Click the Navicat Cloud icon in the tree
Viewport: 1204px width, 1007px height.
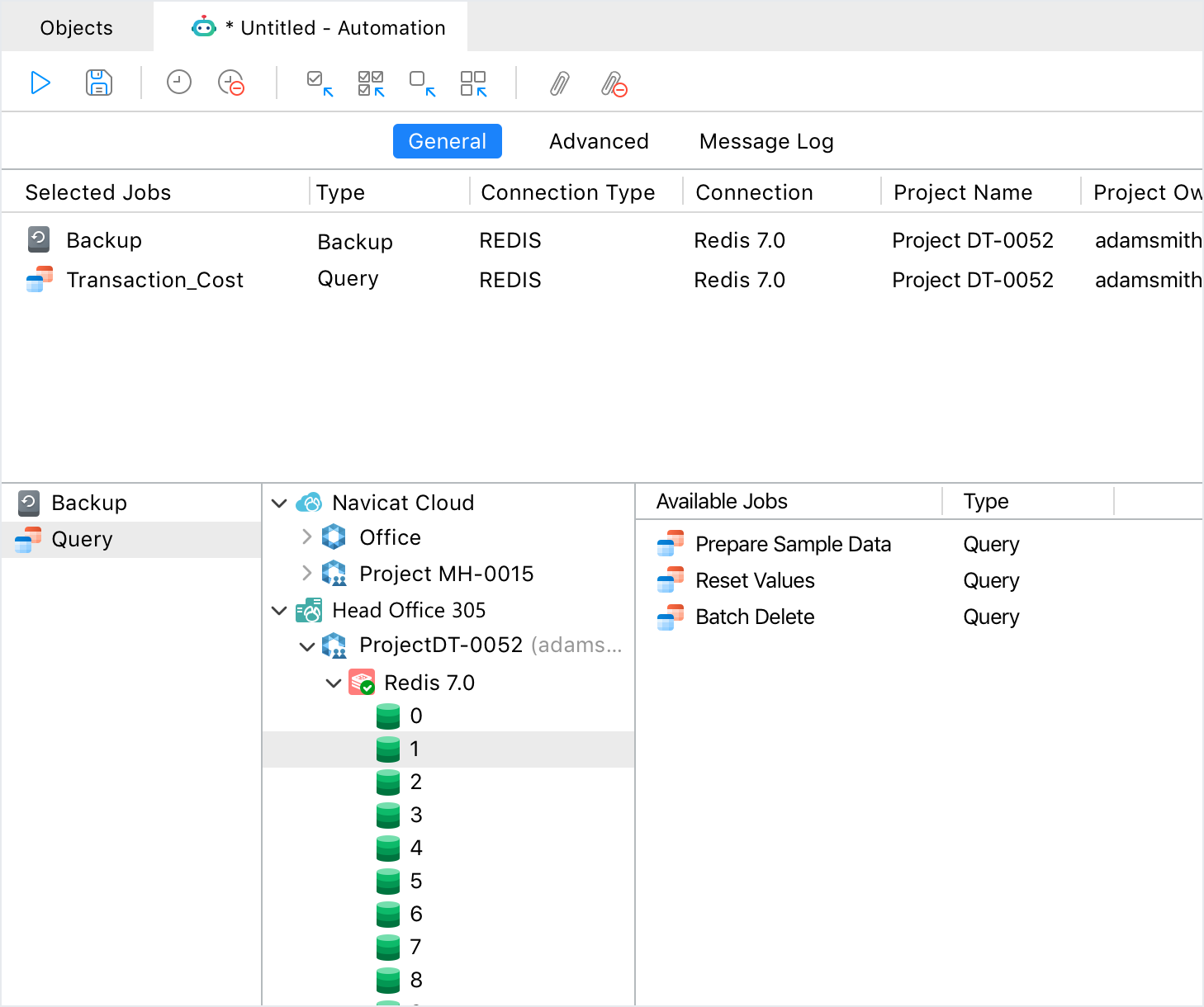point(309,502)
